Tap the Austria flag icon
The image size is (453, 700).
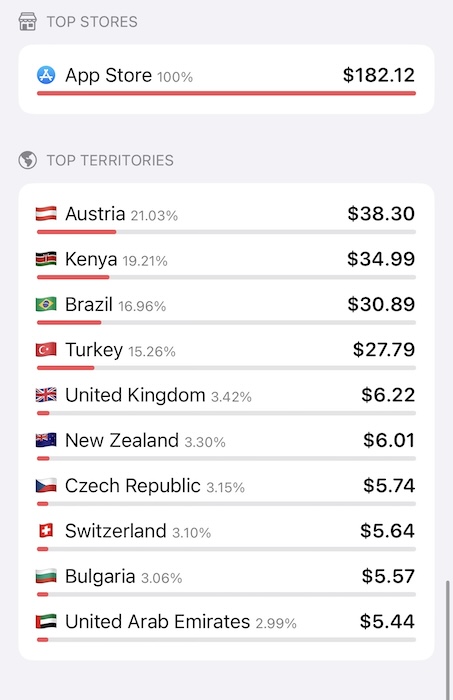tap(46, 214)
